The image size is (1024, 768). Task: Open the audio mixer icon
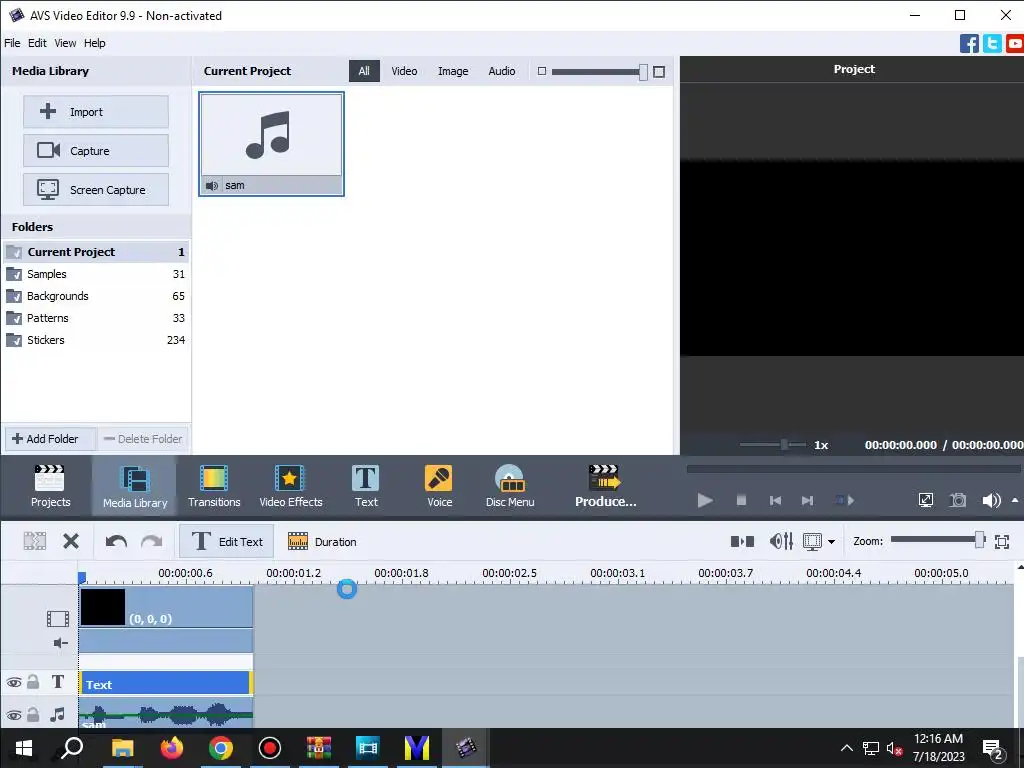[x=781, y=541]
